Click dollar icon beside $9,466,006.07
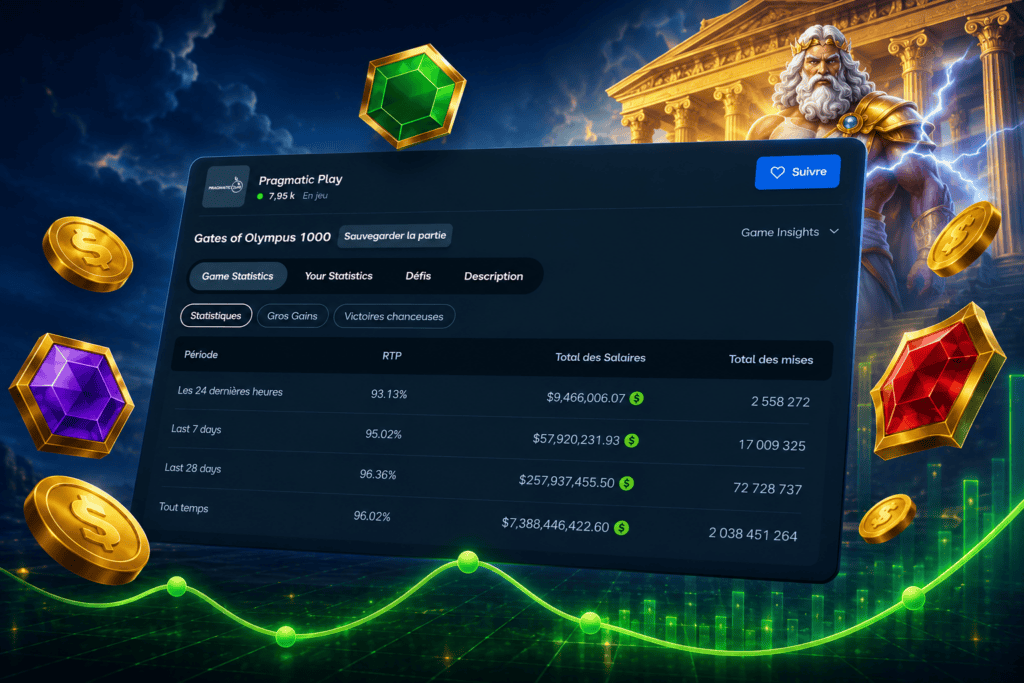Screen dimensions: 1024x683 [636, 398]
